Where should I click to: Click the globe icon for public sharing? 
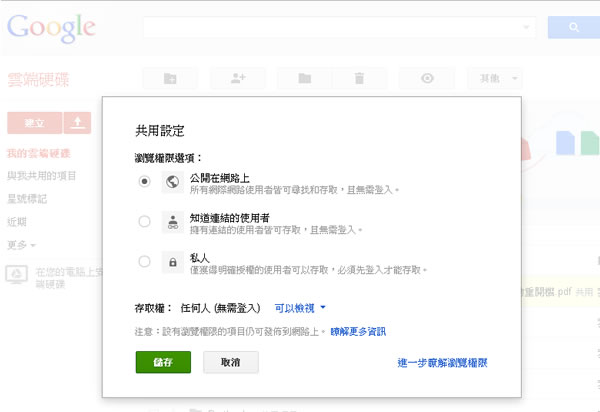(173, 182)
